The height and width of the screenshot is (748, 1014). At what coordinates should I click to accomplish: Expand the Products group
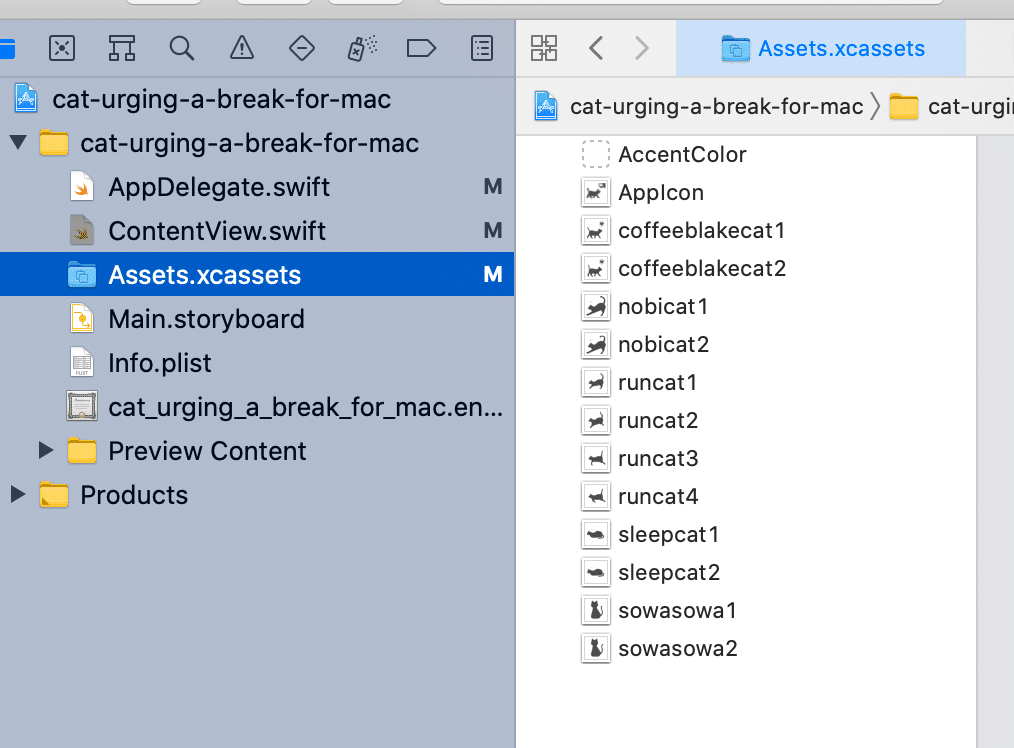pyautogui.click(x=17, y=495)
